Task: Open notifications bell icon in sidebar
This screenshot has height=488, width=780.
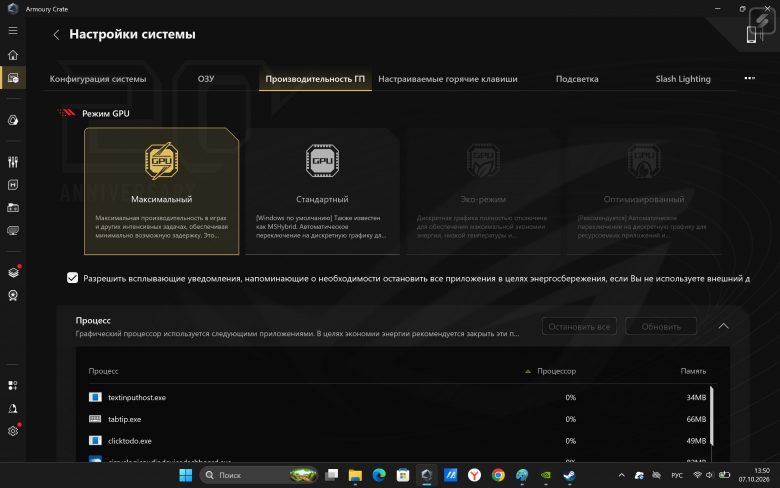Action: (x=13, y=408)
